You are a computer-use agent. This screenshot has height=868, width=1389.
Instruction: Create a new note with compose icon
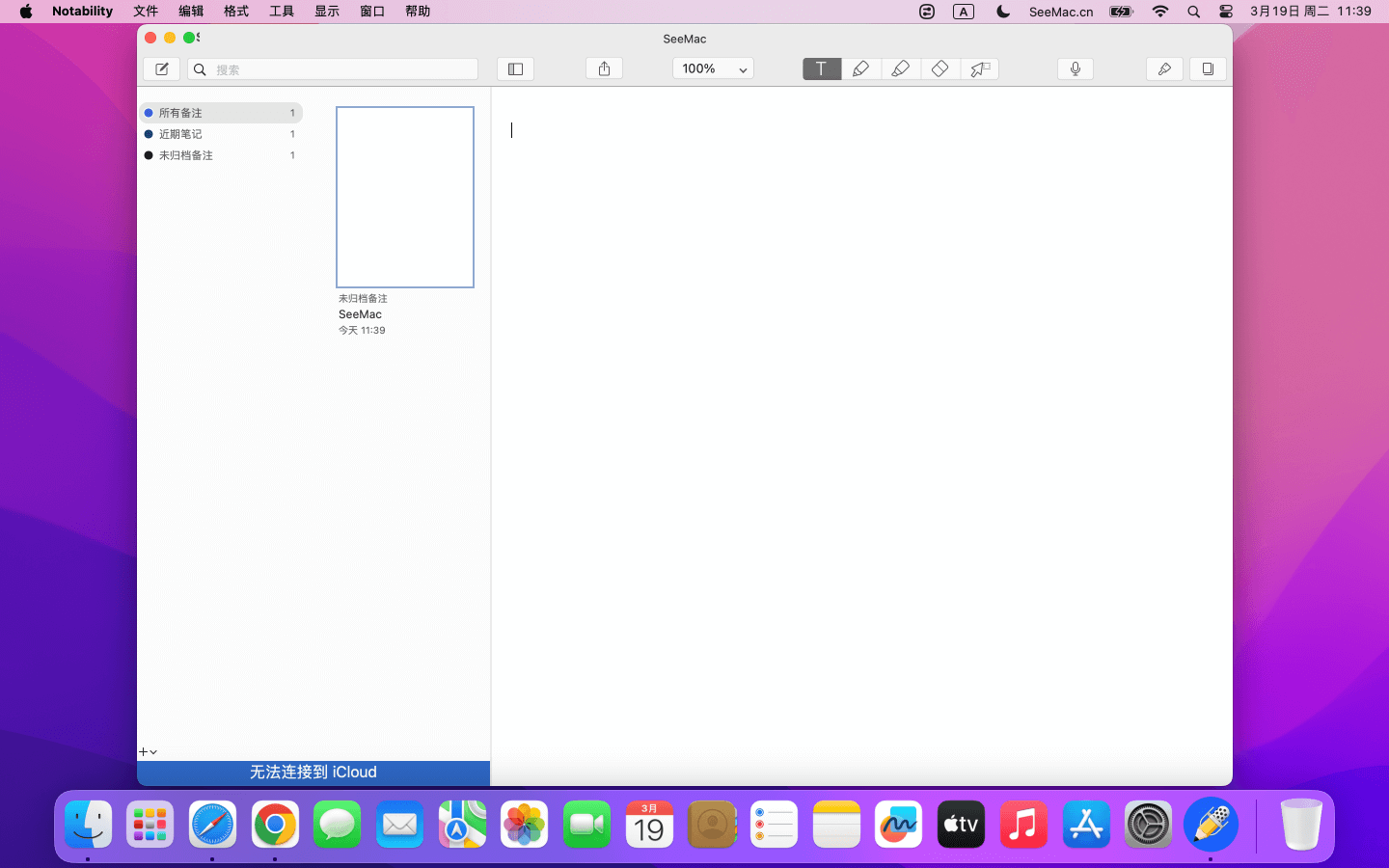coord(162,69)
